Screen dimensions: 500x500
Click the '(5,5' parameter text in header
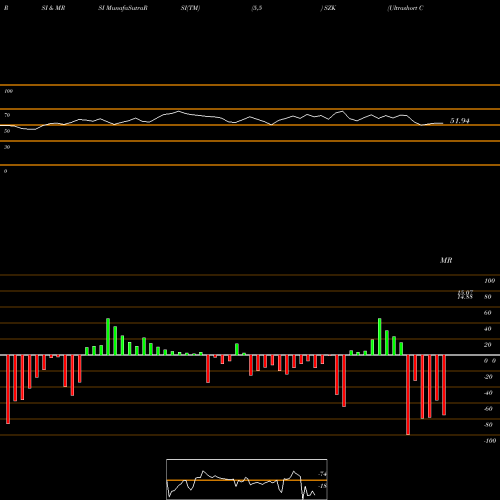click(x=257, y=8)
